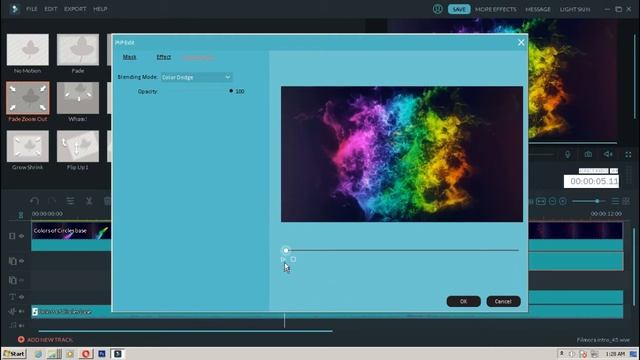Viewport: 640px width, 360px height.
Task: Click the timeline zoom in plus icon
Action: point(563,201)
